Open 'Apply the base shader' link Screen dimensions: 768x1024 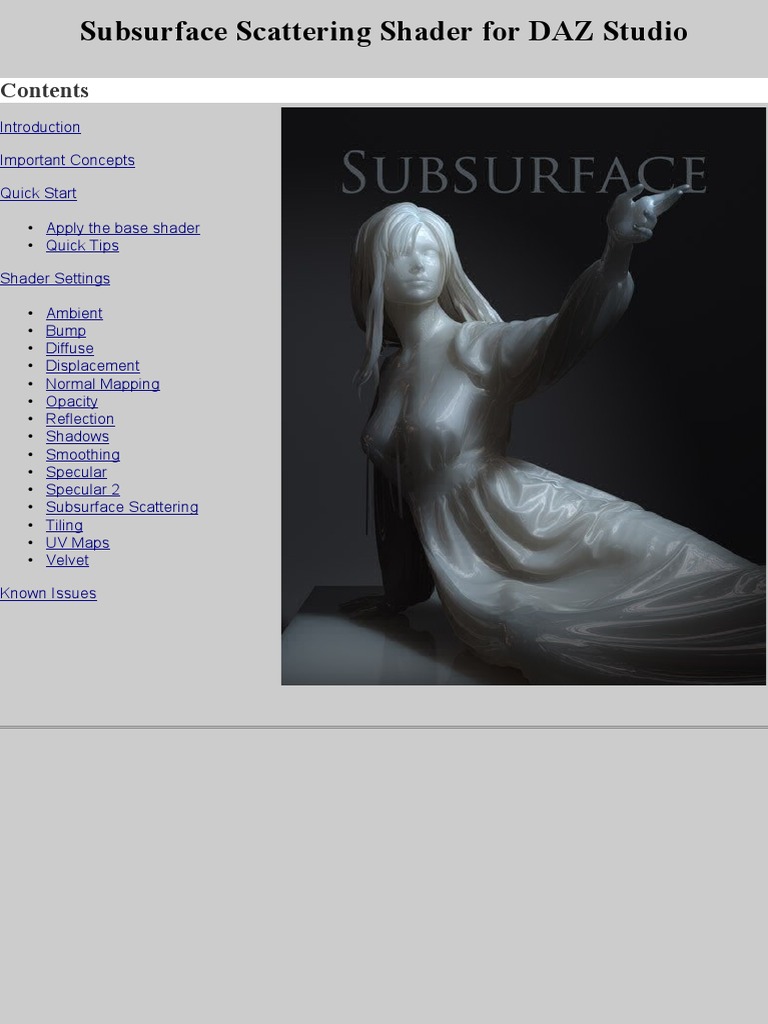tap(123, 228)
